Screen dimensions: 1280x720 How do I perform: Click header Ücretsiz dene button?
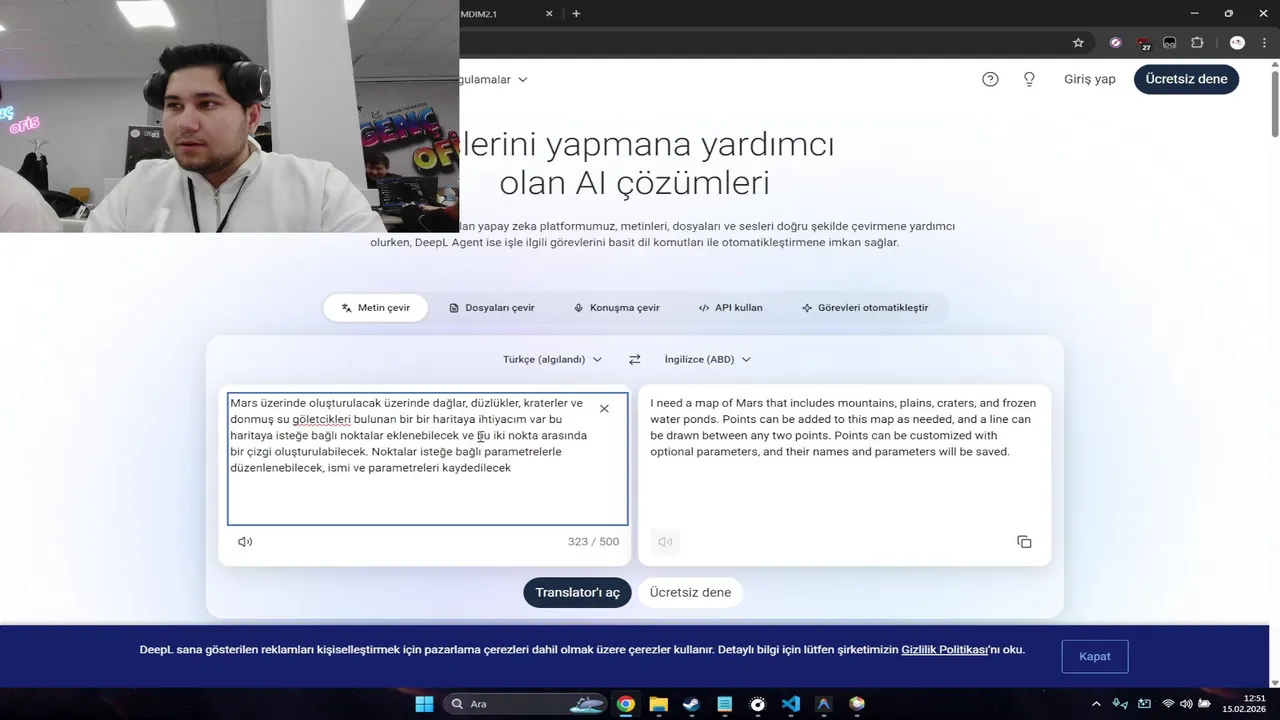pos(1186,79)
